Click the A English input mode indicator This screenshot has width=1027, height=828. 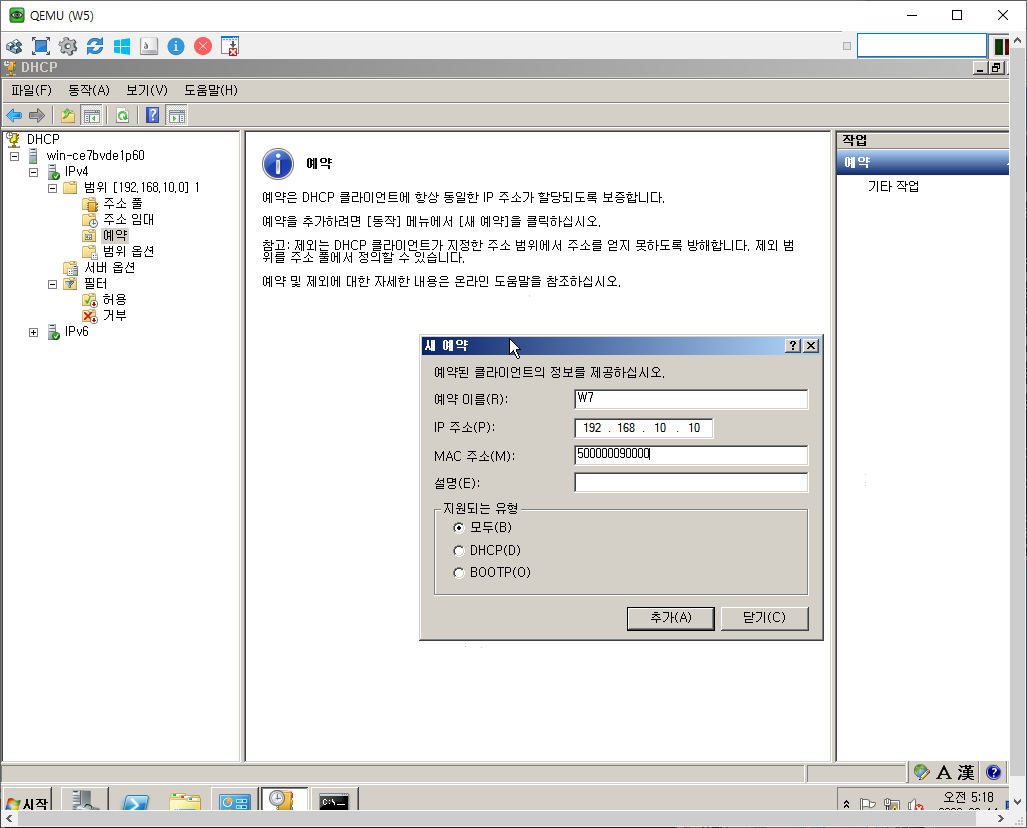[943, 773]
